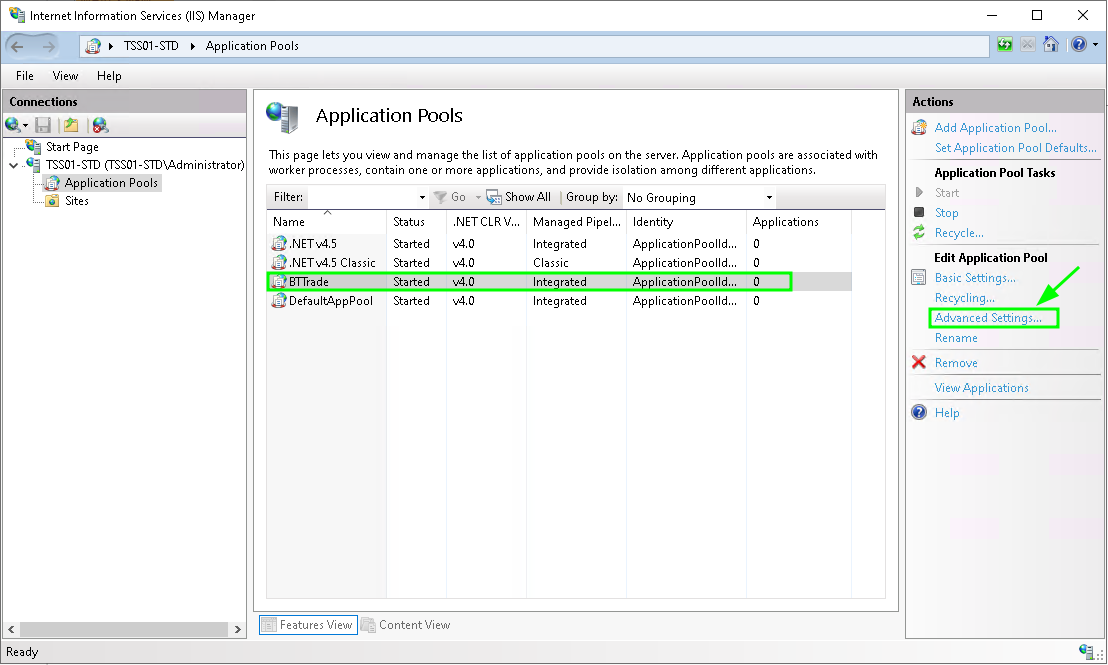Click the Go filter funnel icon
This screenshot has height=665, width=1108.
click(x=440, y=197)
